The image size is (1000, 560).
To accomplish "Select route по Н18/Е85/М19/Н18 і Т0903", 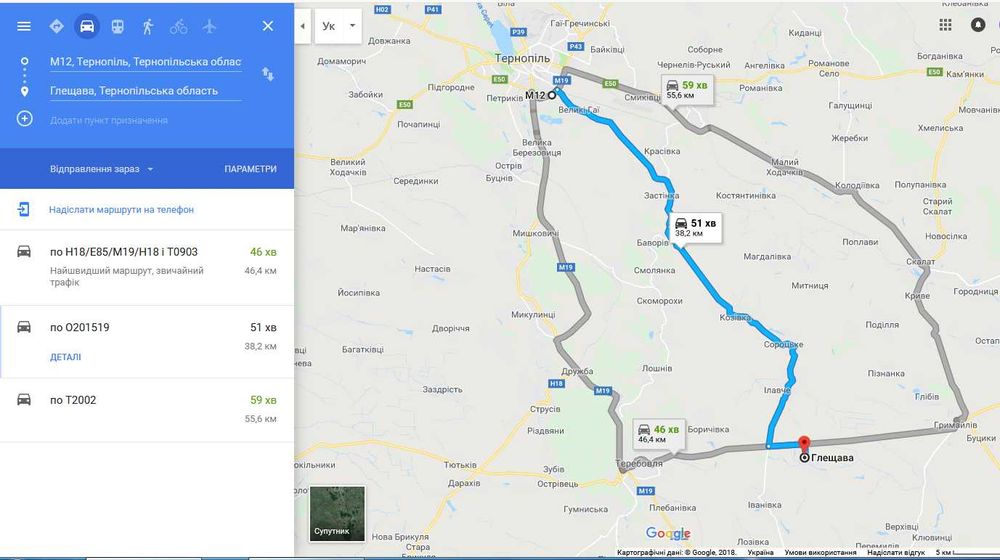I will pos(147,267).
